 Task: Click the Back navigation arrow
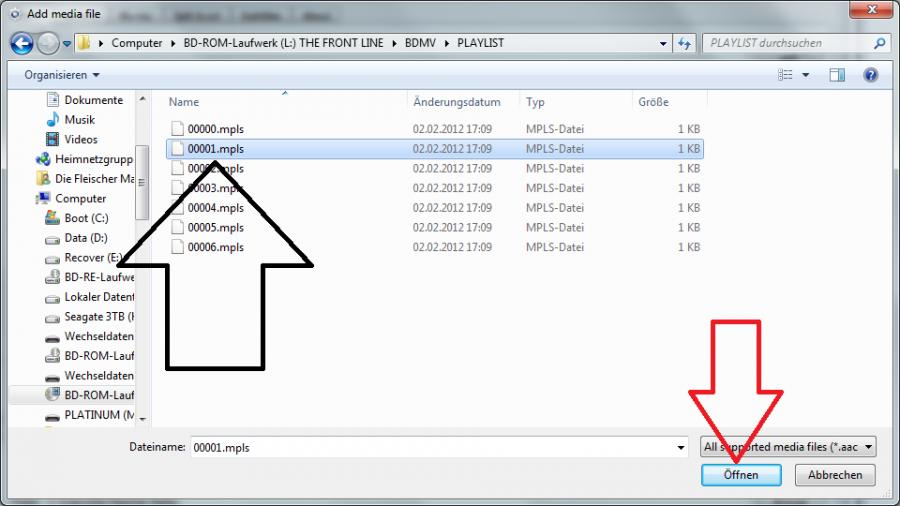(22, 43)
